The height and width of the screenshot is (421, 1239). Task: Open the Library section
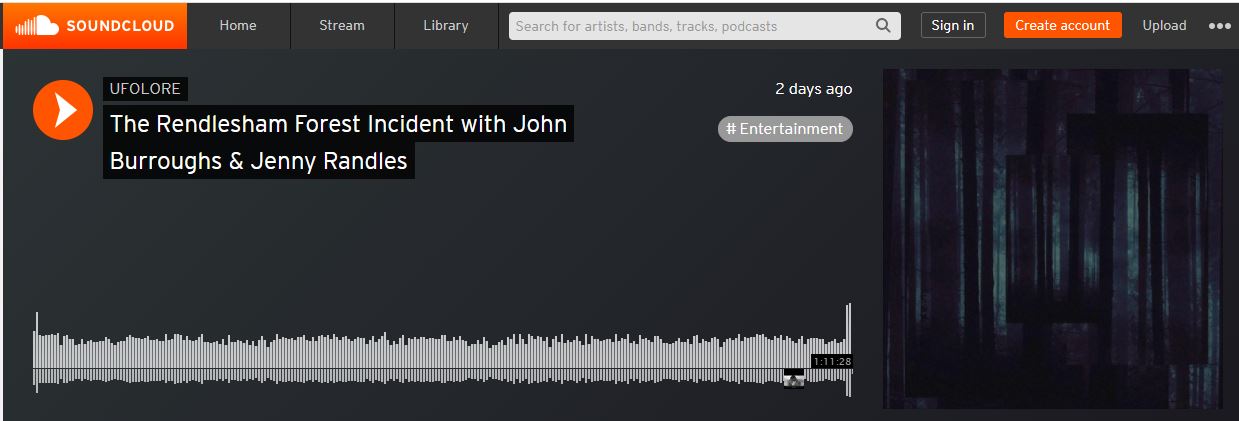446,26
